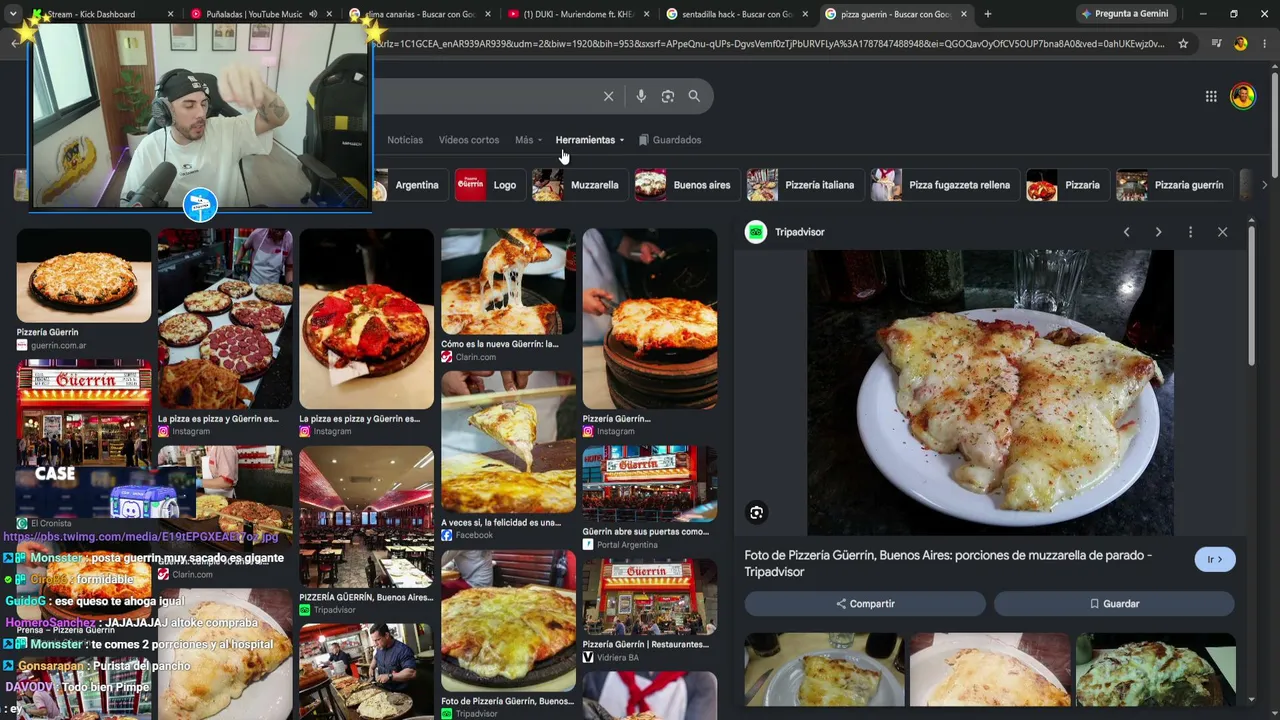This screenshot has height=720, width=1280.
Task: Open the 'porciones de muzzarella de parado' title link
Action: click(948, 563)
